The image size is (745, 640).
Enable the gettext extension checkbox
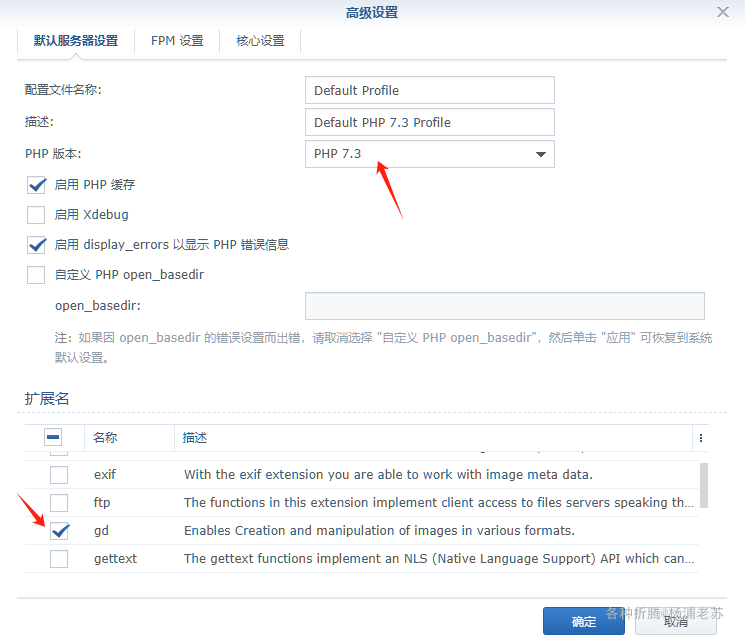click(x=59, y=559)
